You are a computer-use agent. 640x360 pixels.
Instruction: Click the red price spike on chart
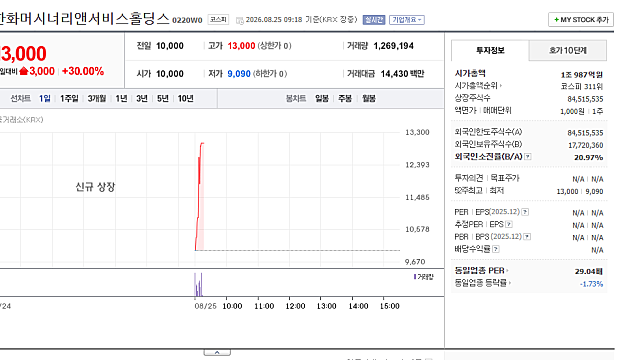click(x=200, y=196)
